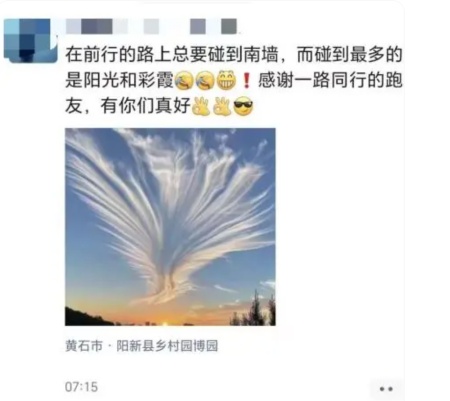Click the red exclamation mark emoji
The image size is (450, 401).
coord(247,81)
